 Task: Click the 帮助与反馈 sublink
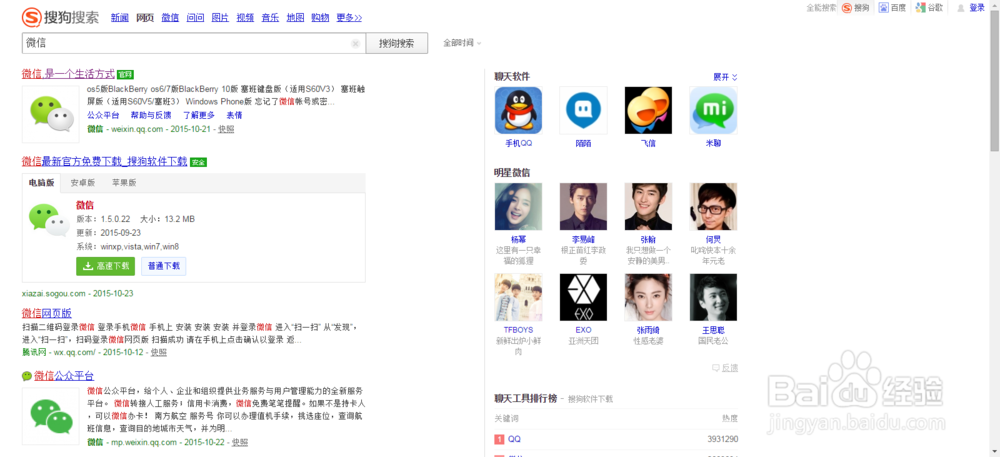151,115
